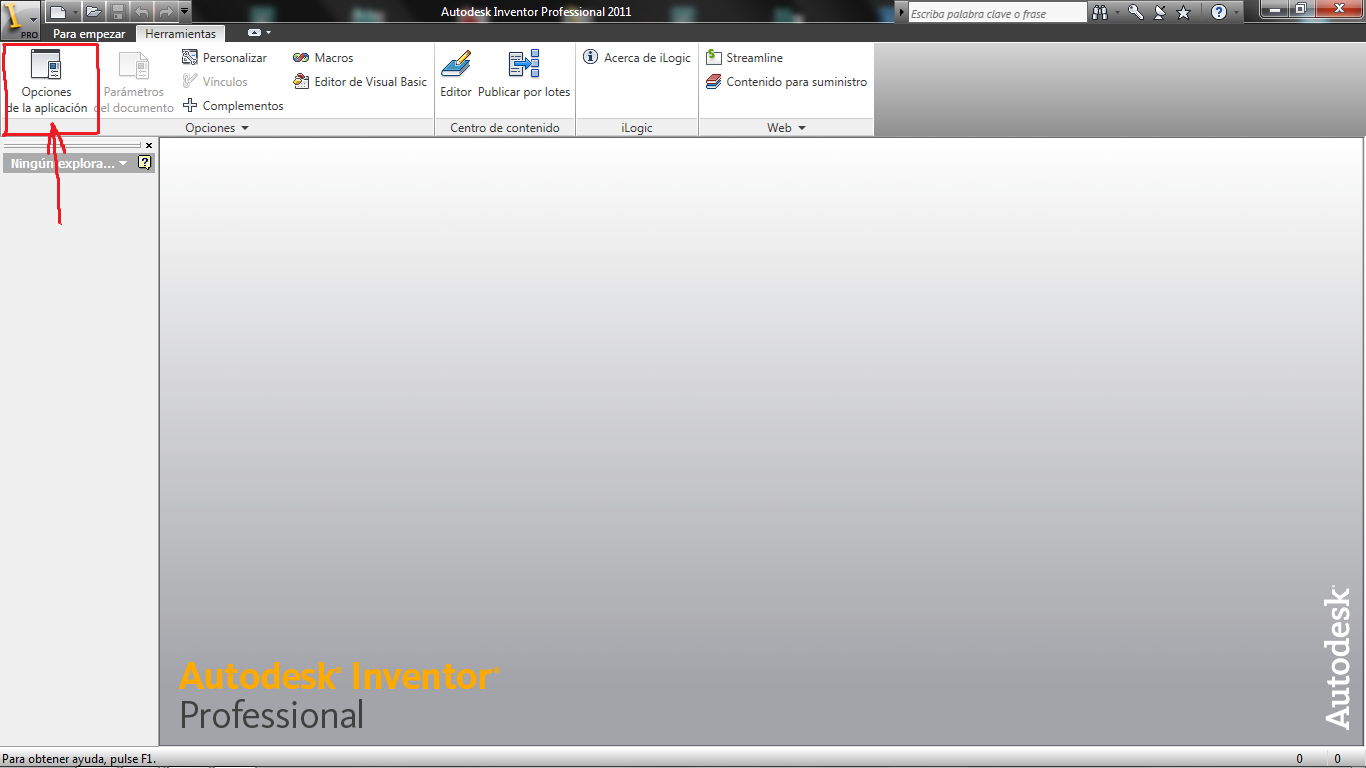
Task: Open the Inventor application menu button
Action: pyautogui.click(x=21, y=18)
